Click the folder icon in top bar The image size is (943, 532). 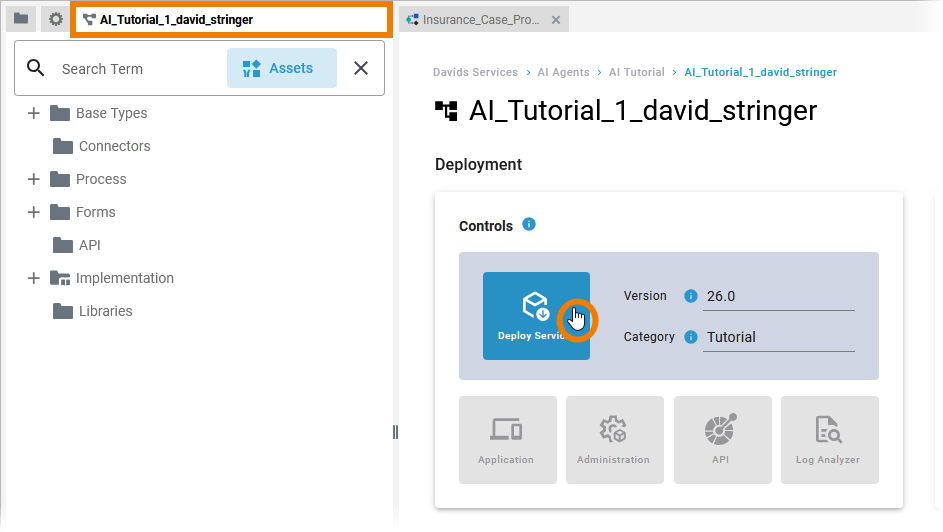[21, 19]
